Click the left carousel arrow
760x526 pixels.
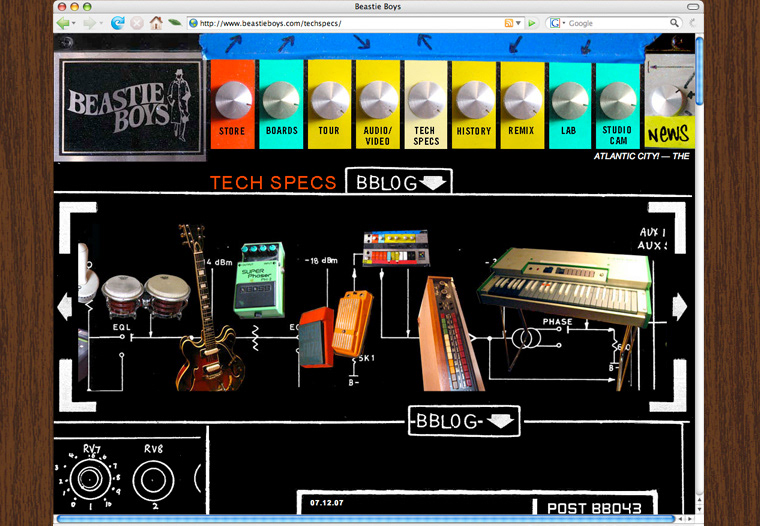(64, 306)
